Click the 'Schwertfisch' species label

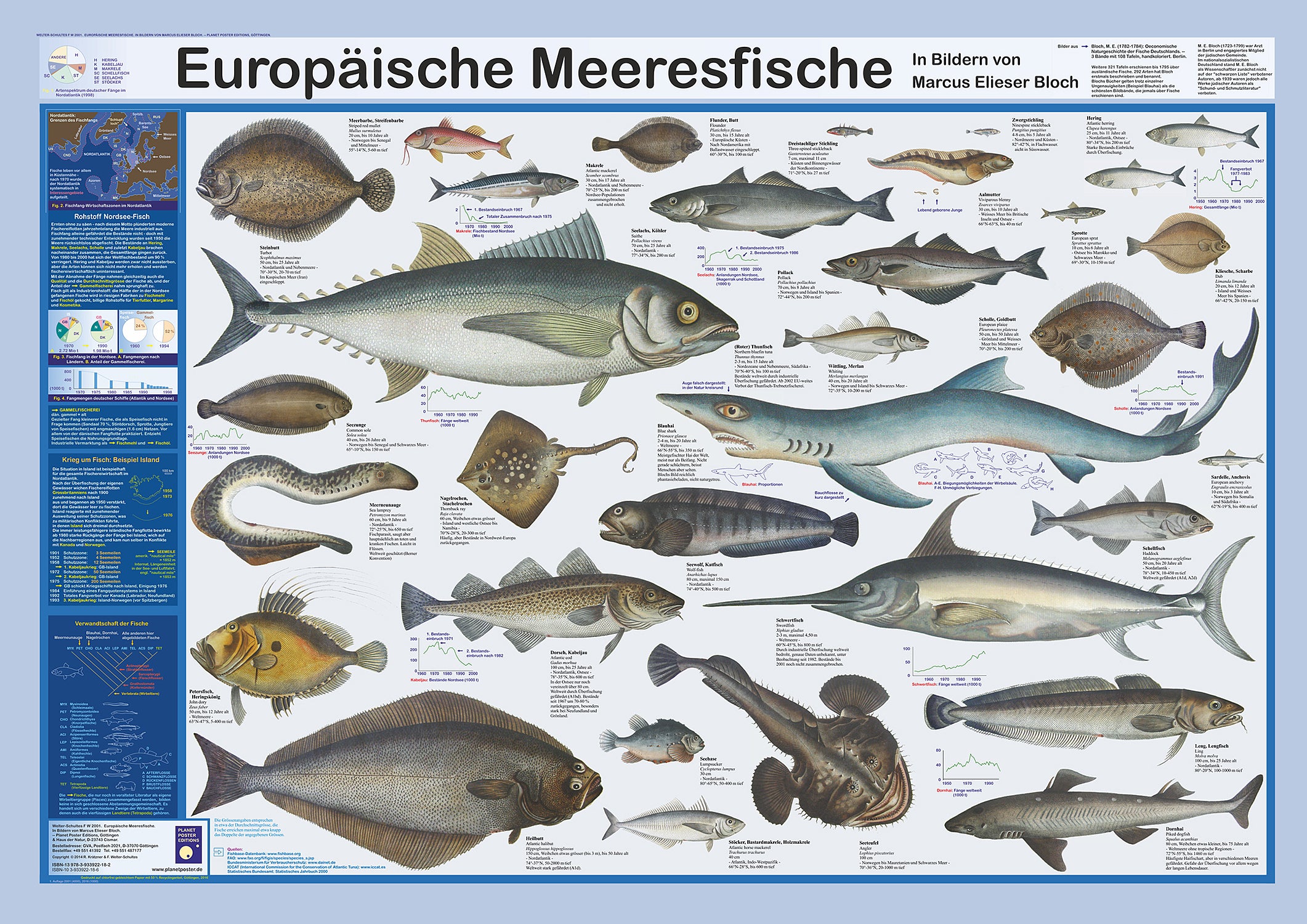(790, 620)
